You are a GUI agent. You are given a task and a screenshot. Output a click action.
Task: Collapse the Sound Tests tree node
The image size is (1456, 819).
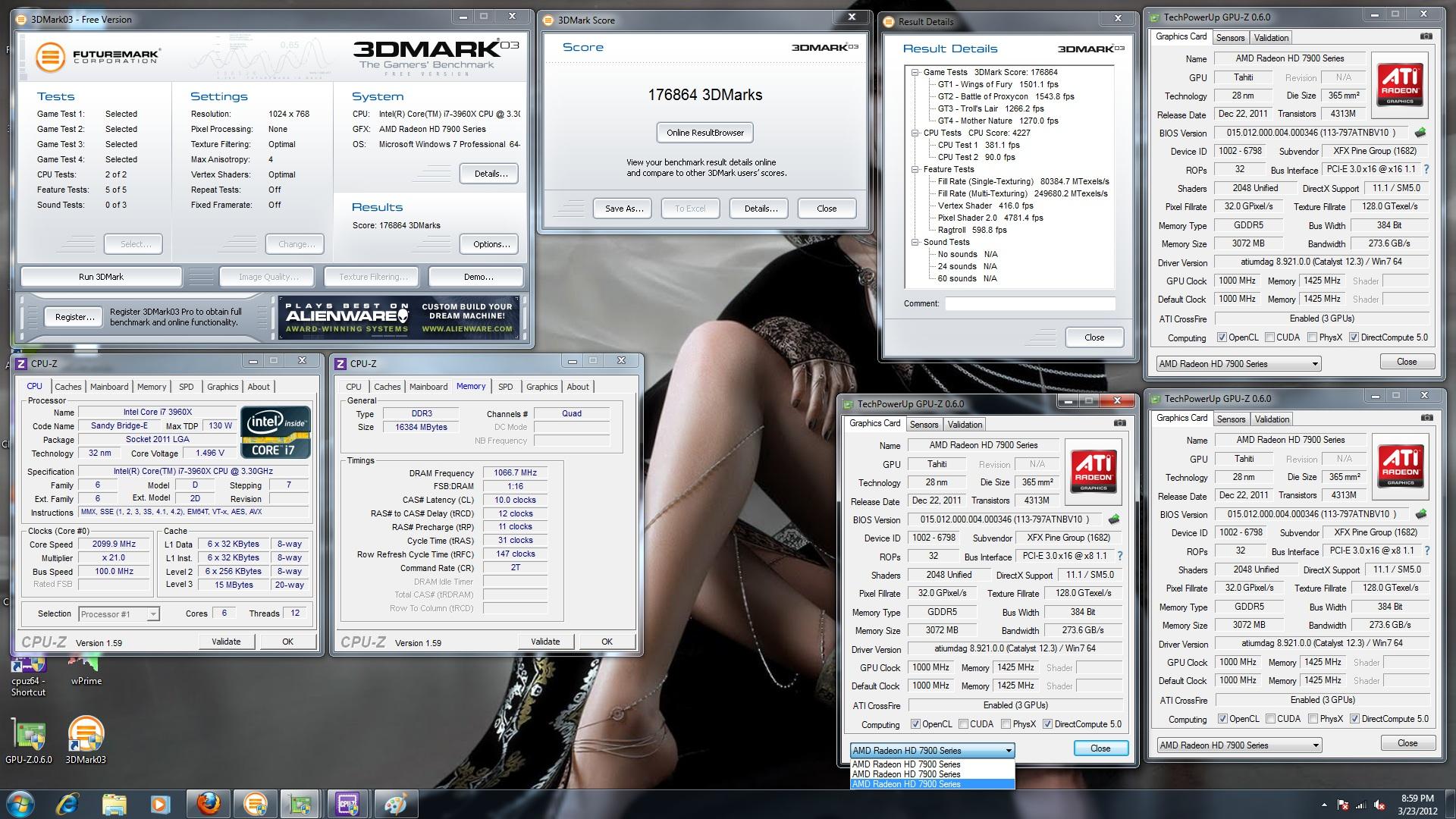915,242
